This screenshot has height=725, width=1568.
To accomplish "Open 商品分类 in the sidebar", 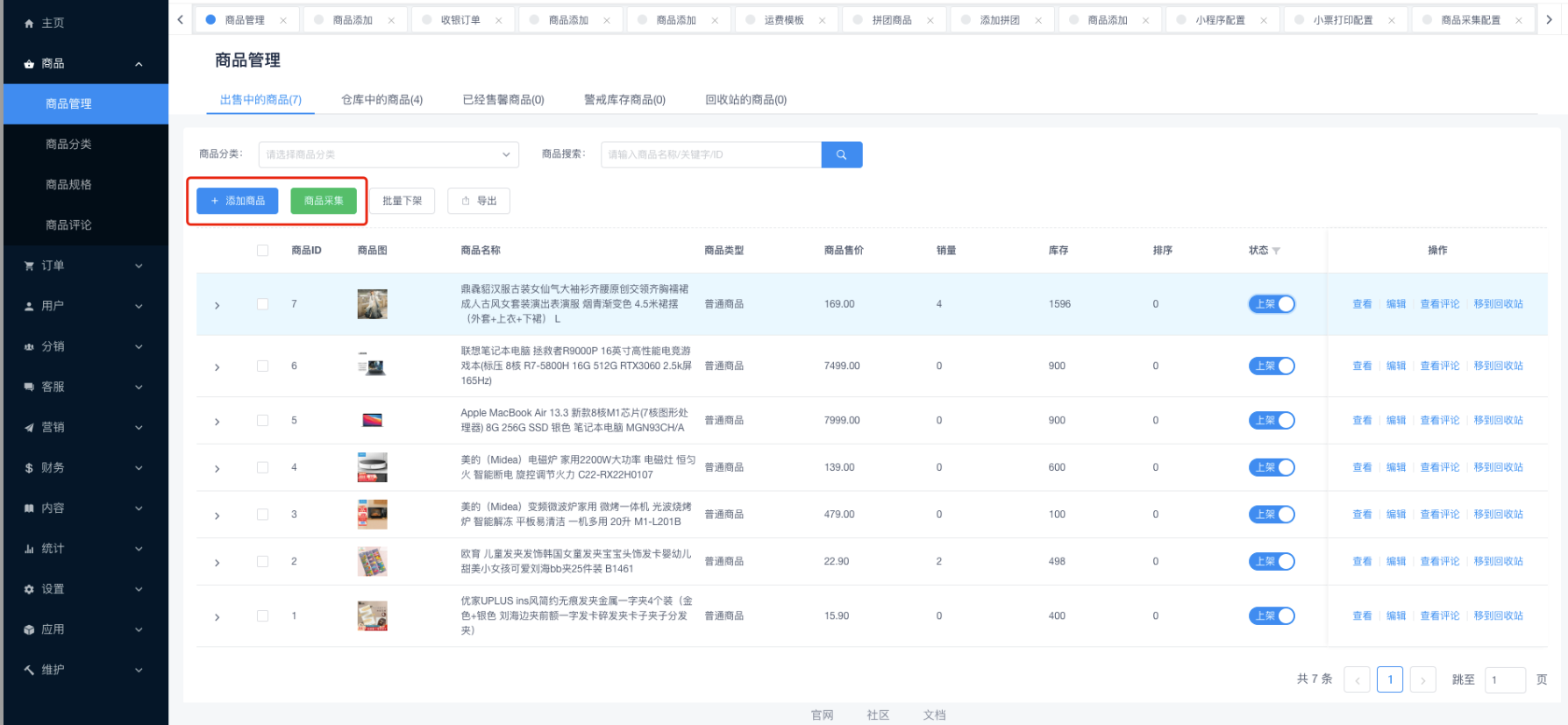I will (x=68, y=144).
